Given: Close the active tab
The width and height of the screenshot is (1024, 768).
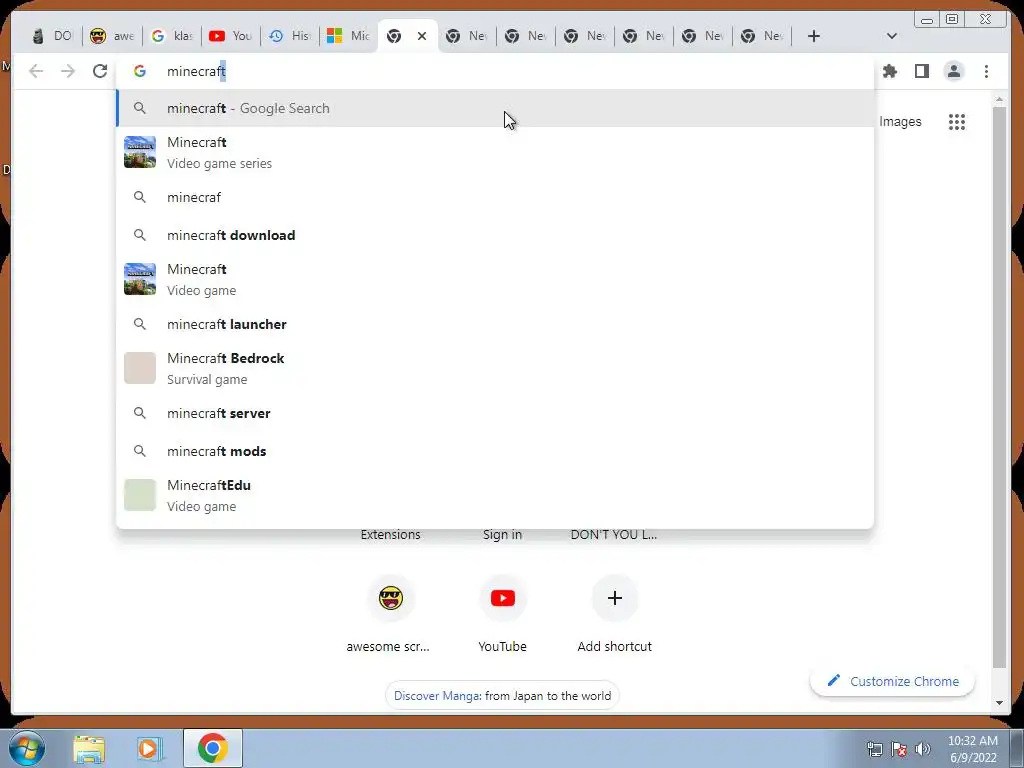Looking at the screenshot, I should tap(422, 36).
